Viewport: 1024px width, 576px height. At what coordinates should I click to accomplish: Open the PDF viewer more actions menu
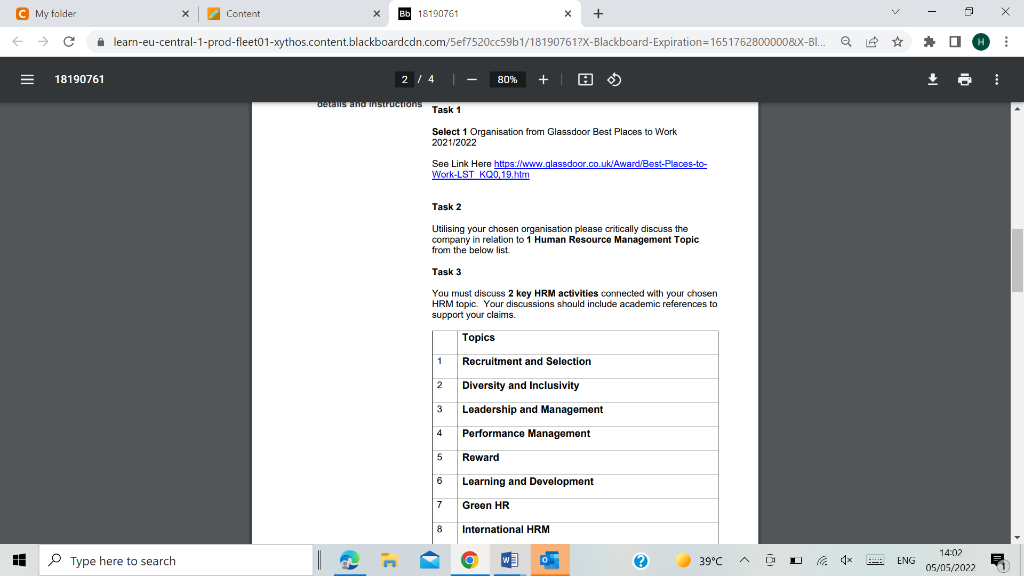click(x=997, y=79)
